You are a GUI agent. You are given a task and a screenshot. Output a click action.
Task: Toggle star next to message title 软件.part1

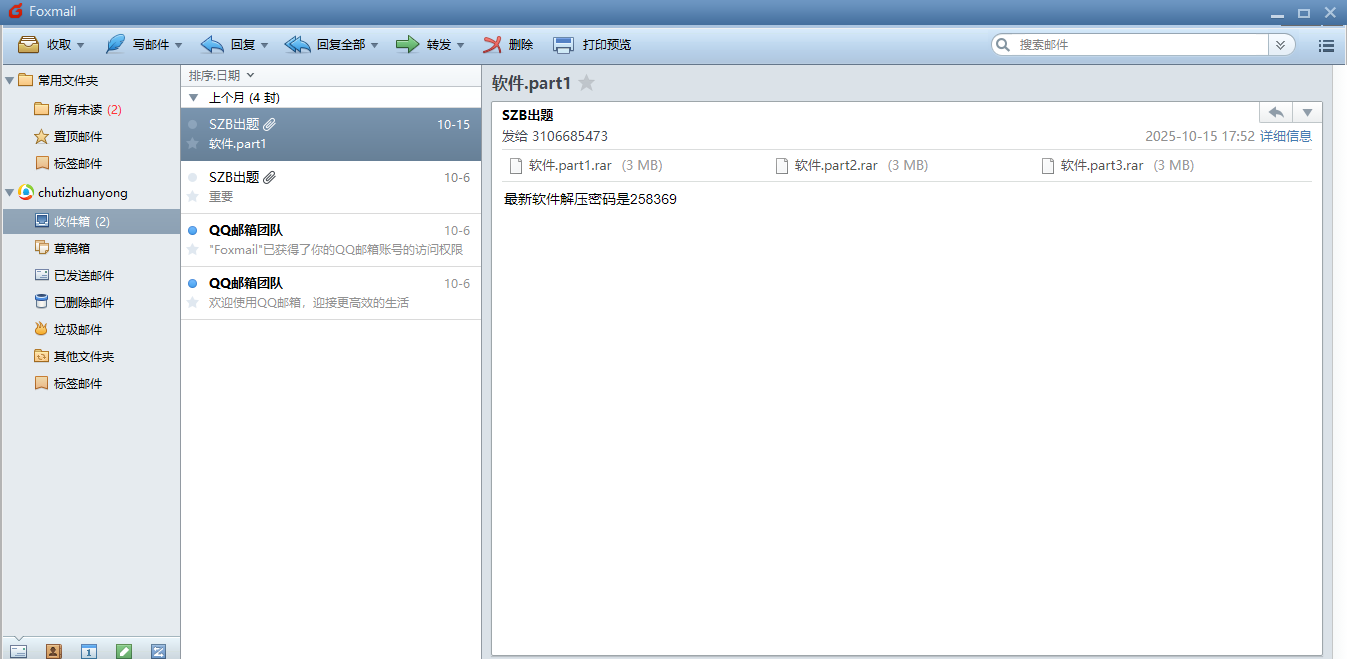pyautogui.click(x=587, y=83)
